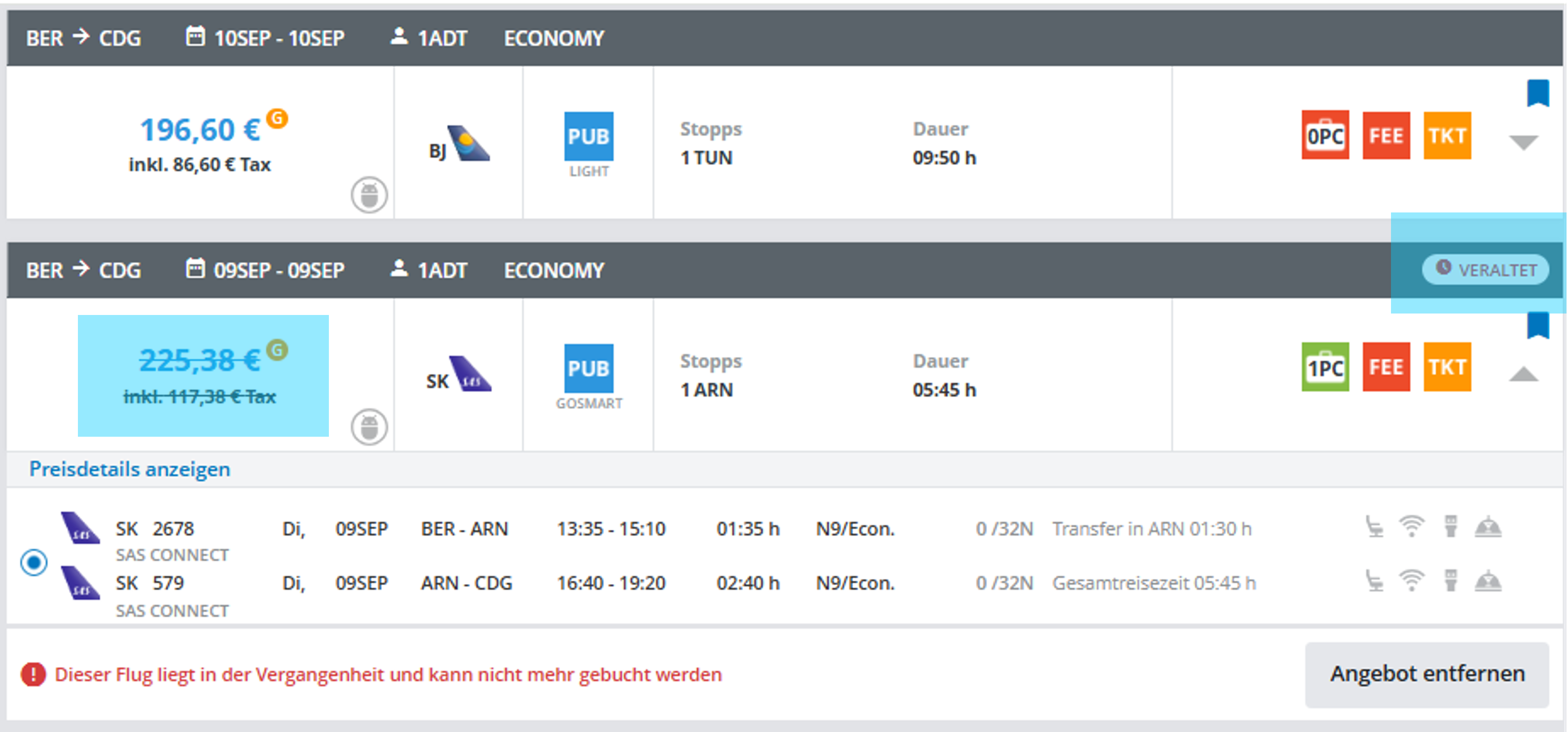
Task: Toggle bookmark on the 10SEP BJ offer
Action: point(1537,93)
